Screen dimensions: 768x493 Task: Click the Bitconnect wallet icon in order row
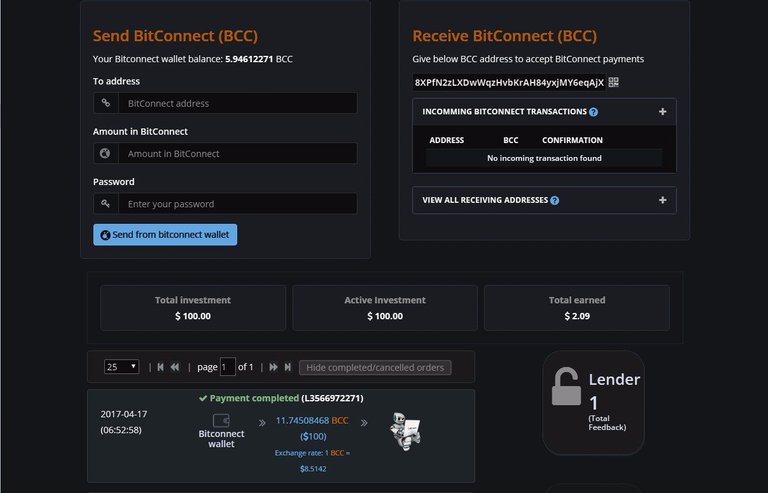[x=221, y=420]
